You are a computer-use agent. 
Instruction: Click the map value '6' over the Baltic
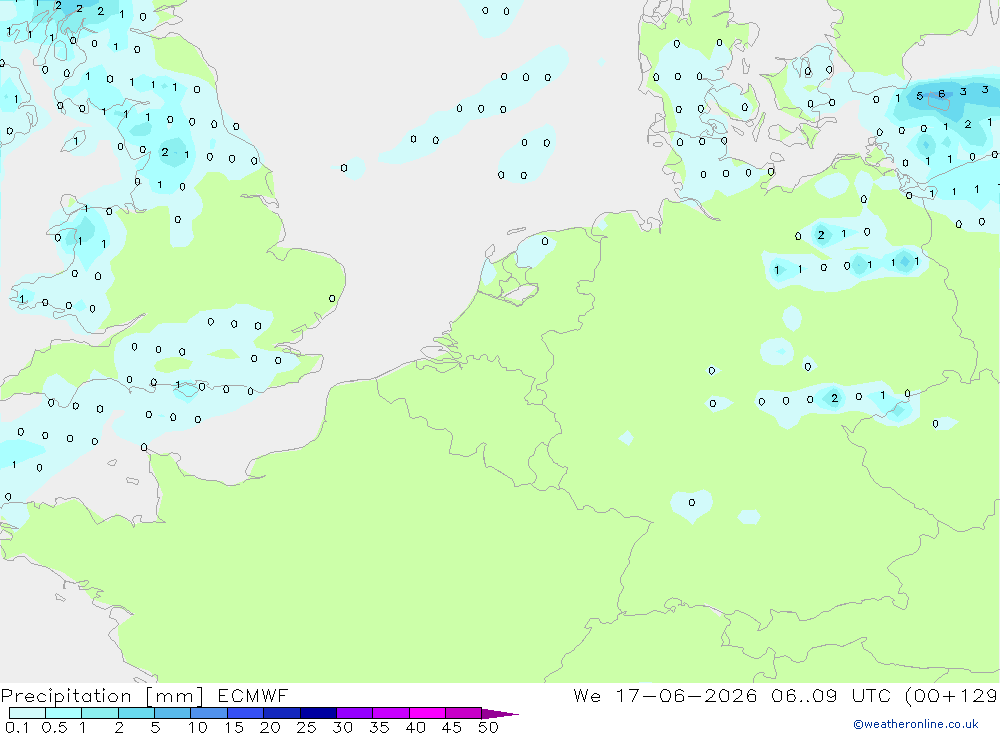click(x=941, y=94)
